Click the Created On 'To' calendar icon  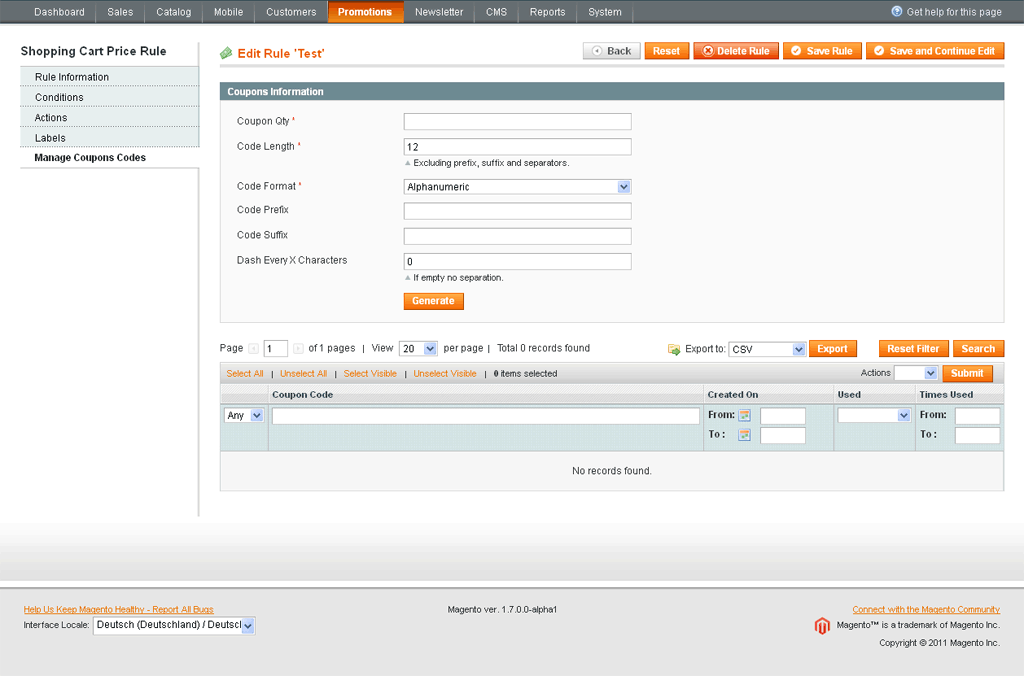[x=744, y=435]
